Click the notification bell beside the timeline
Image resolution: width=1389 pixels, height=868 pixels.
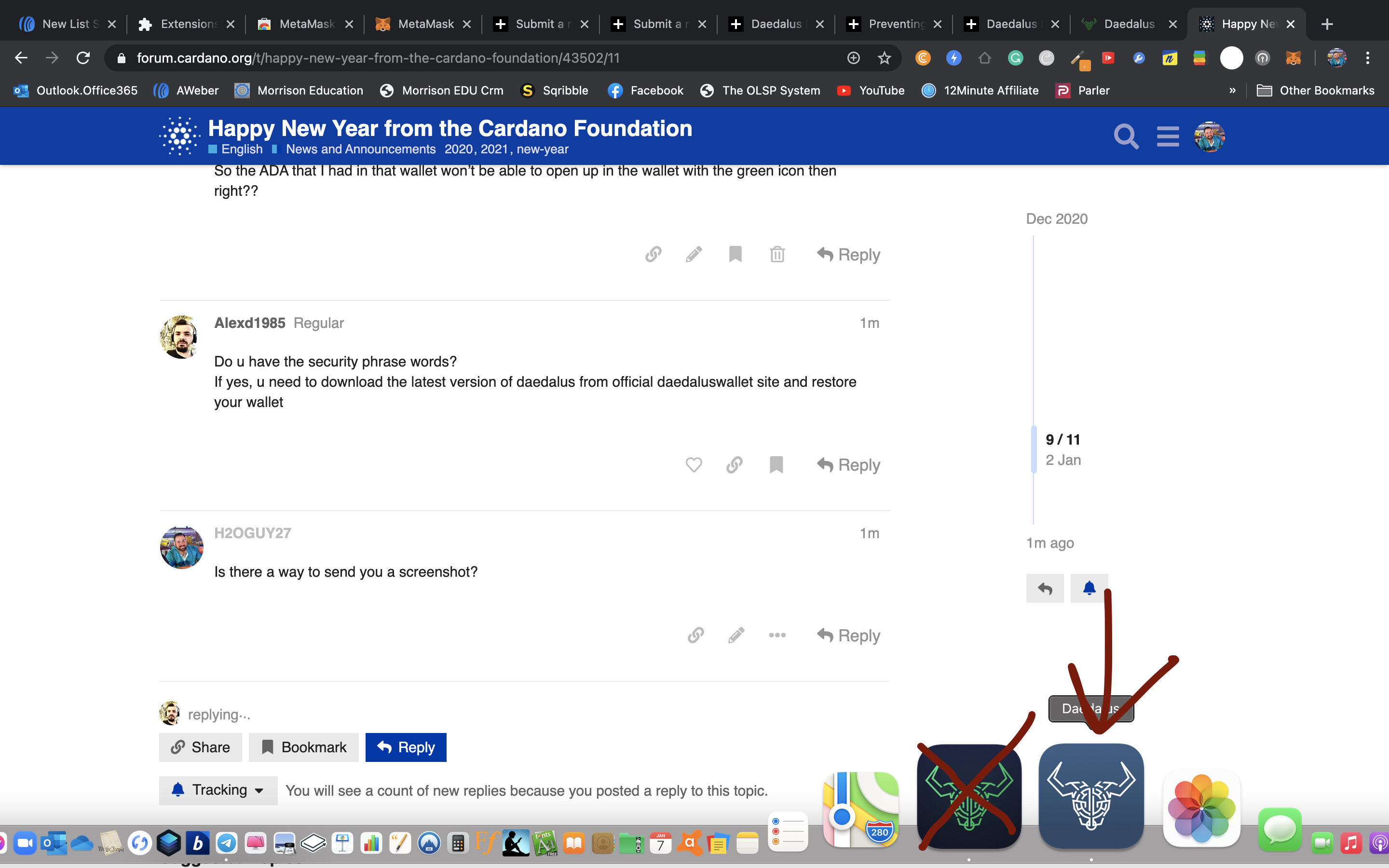pyautogui.click(x=1089, y=588)
